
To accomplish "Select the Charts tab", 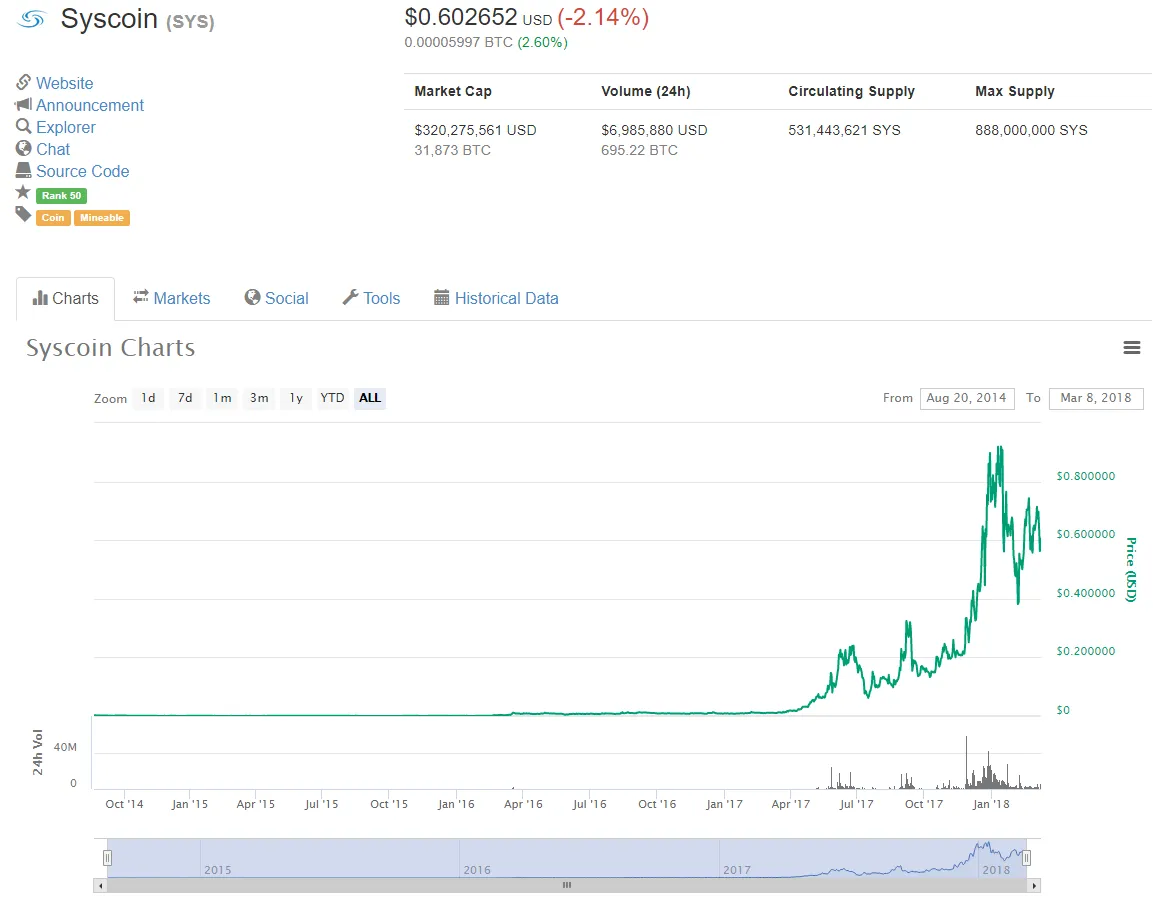I will pyautogui.click(x=65, y=299).
